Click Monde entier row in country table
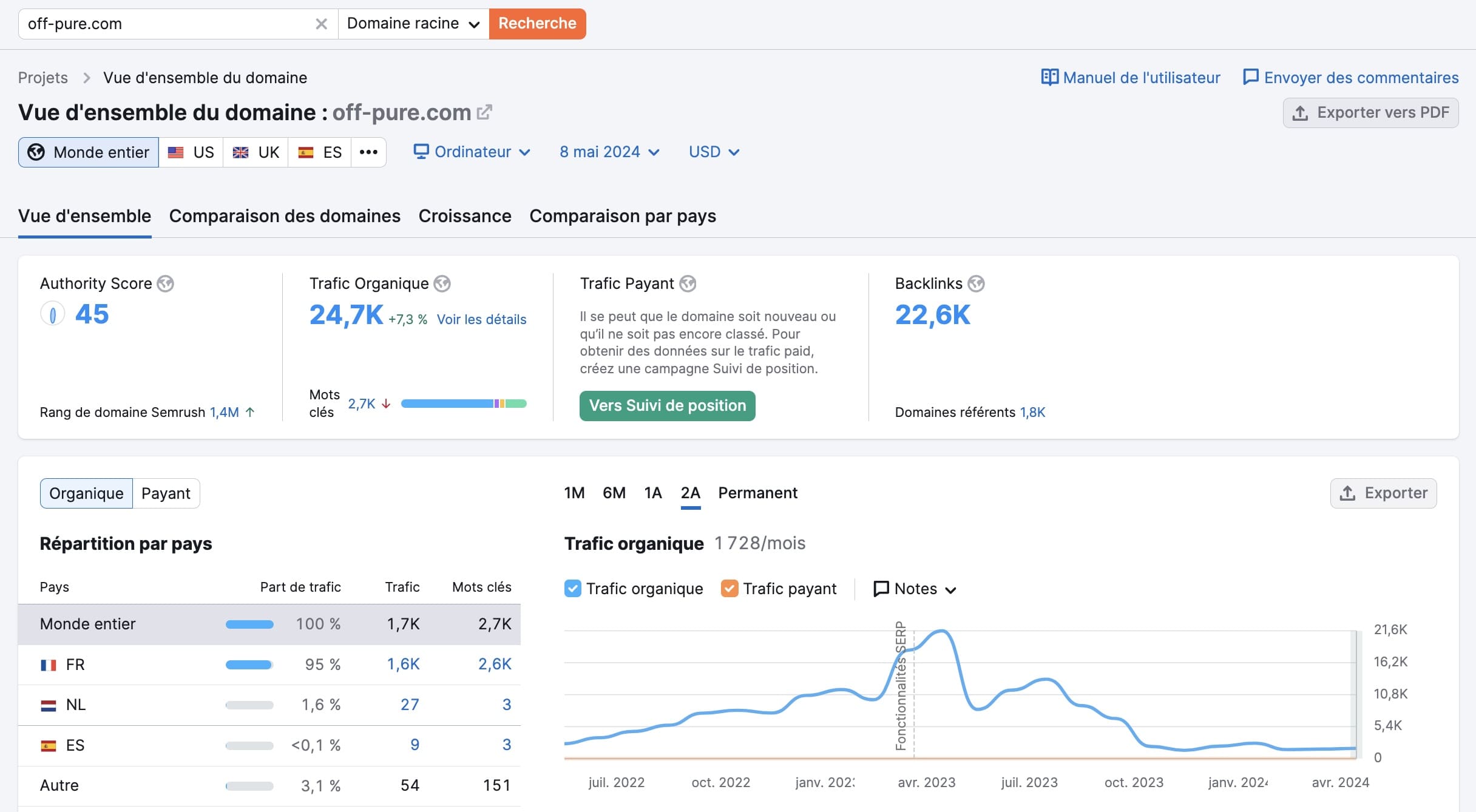Image resolution: width=1476 pixels, height=812 pixels. (269, 624)
